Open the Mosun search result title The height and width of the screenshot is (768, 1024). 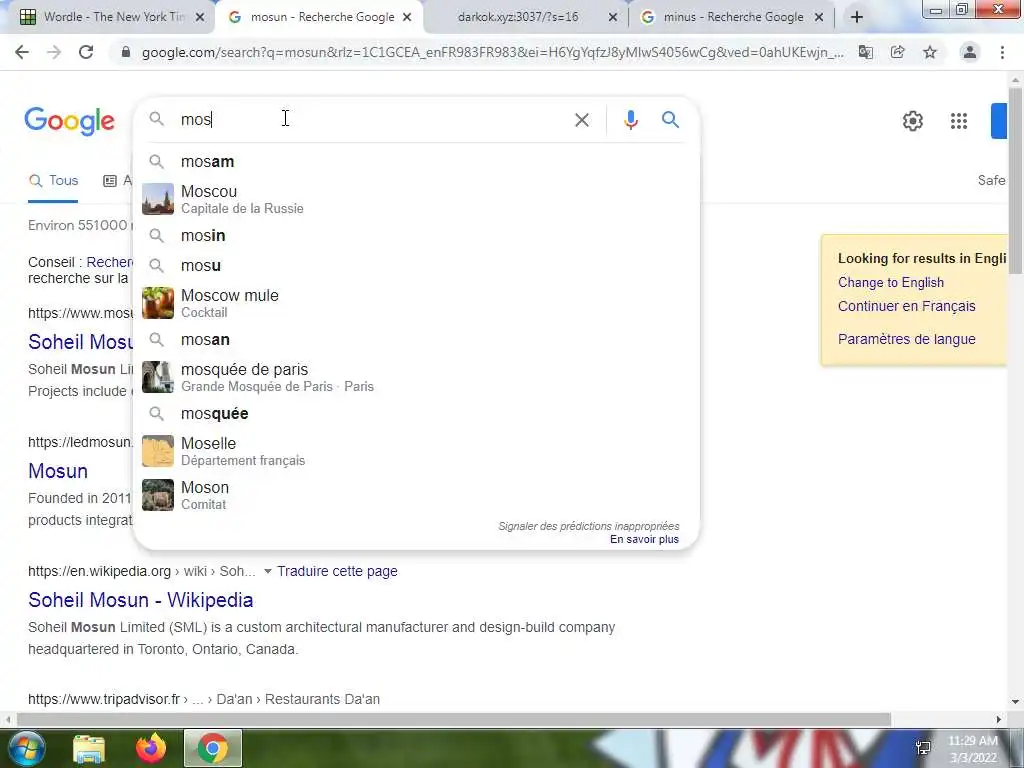point(57,471)
